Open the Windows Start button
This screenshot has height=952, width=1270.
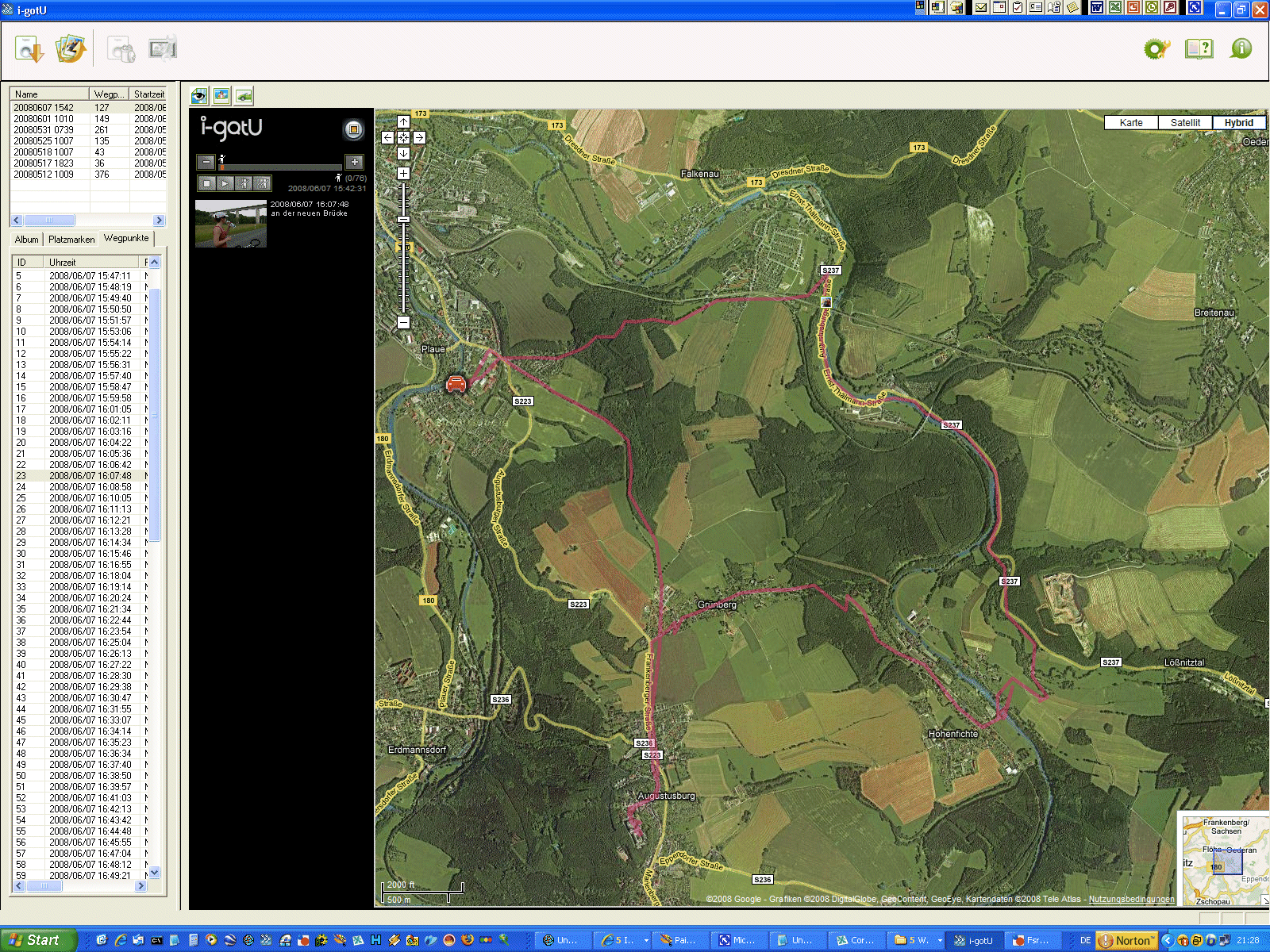pos(37,940)
